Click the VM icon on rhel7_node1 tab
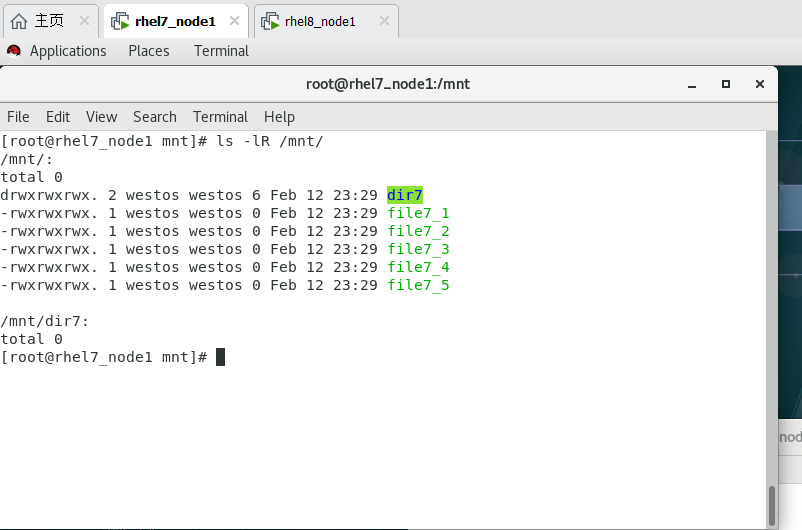Screen dimensions: 802x530 point(120,21)
